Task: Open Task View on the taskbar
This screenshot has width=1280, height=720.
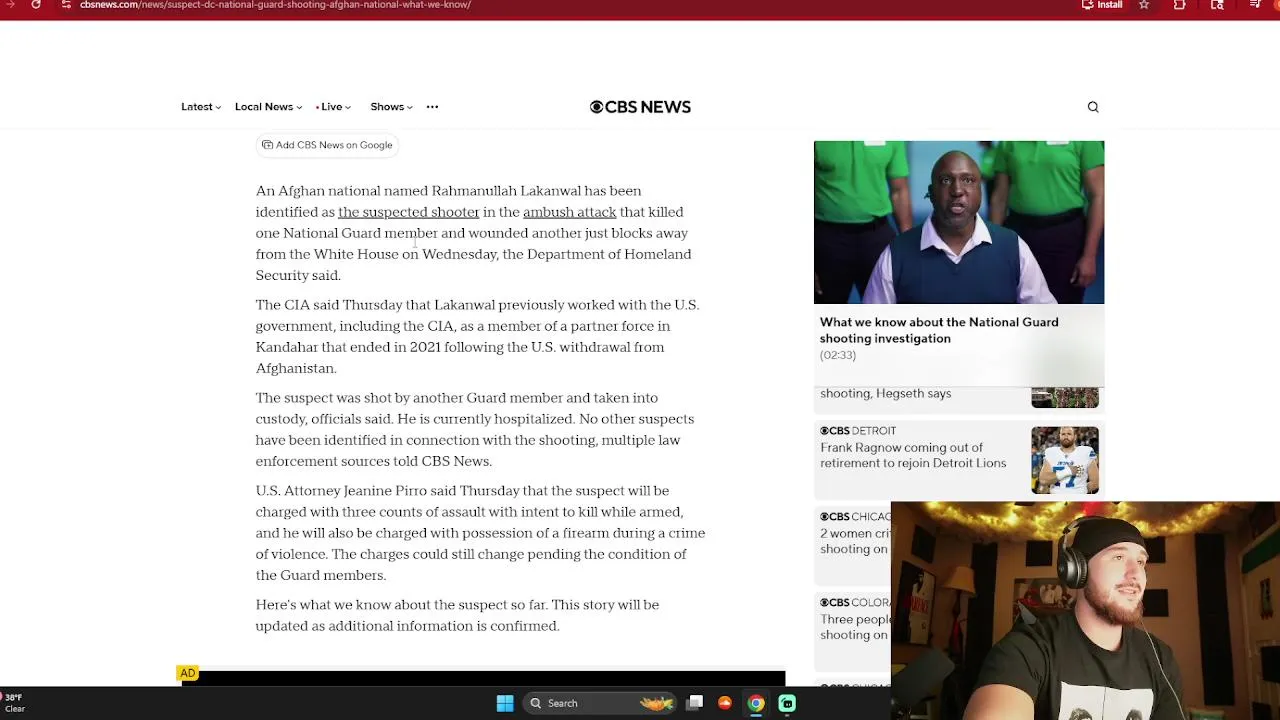Action: pos(695,703)
